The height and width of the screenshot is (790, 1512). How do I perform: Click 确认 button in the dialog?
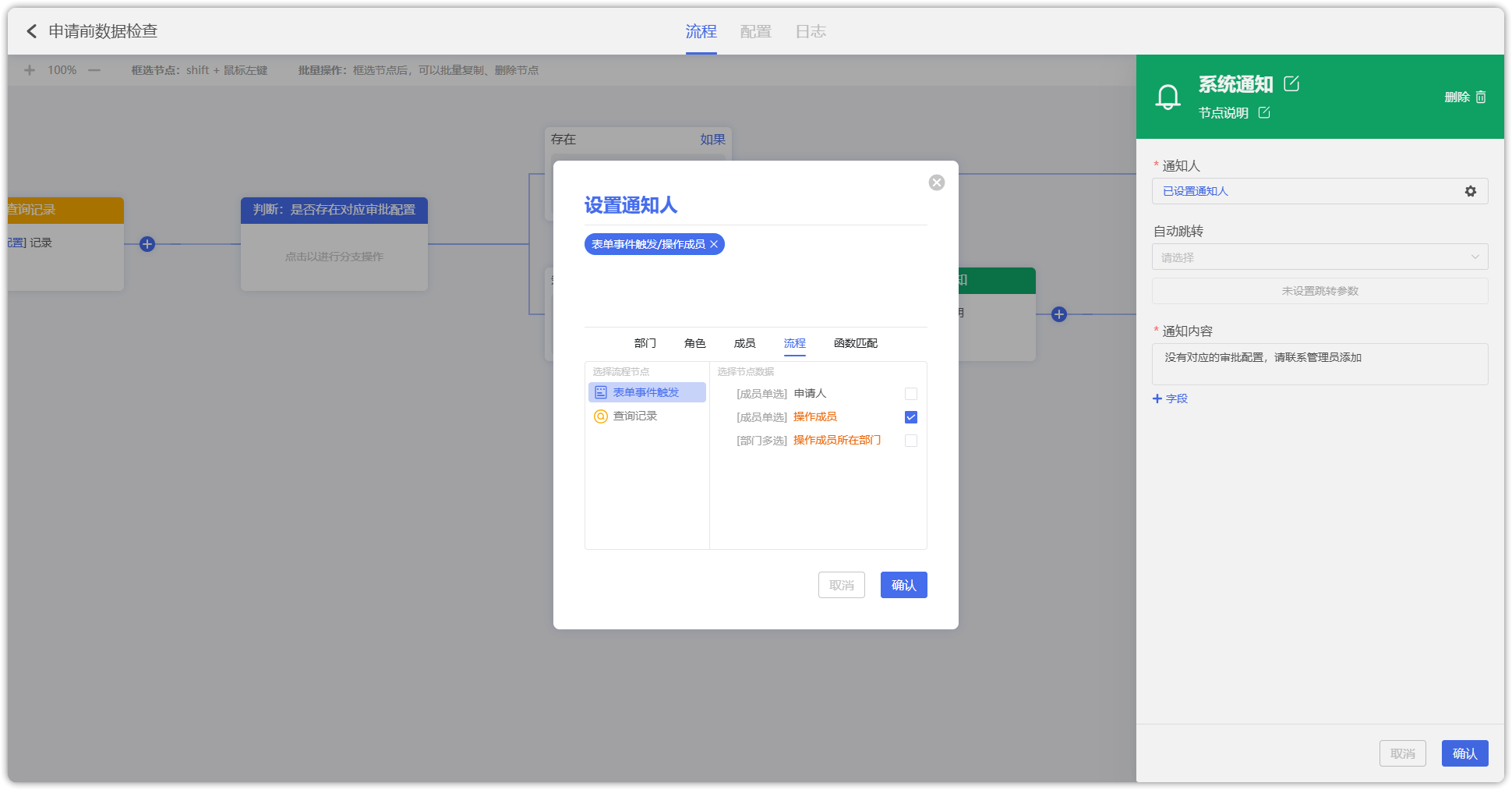[903, 585]
